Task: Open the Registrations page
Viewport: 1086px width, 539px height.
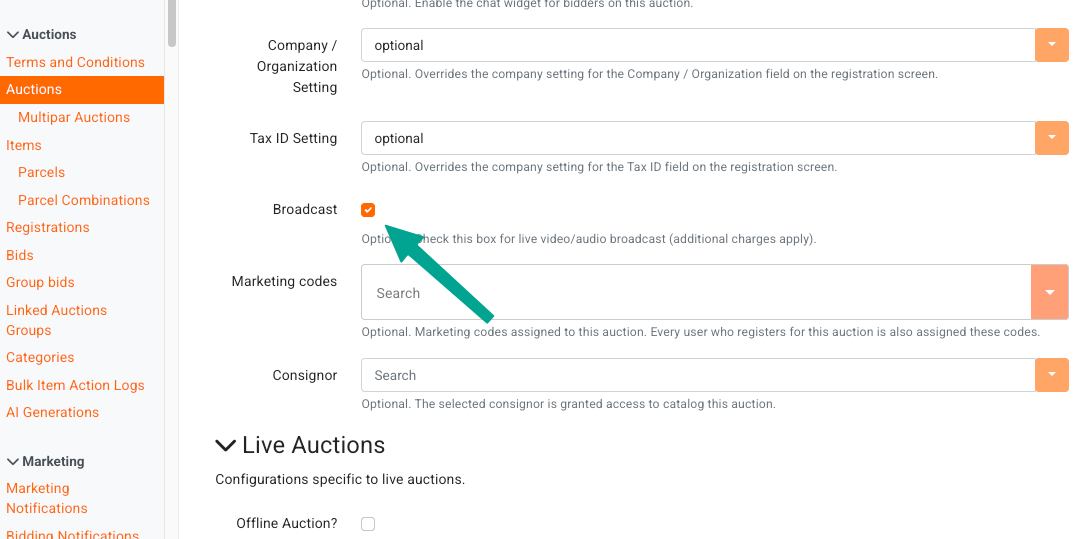Action: click(48, 227)
